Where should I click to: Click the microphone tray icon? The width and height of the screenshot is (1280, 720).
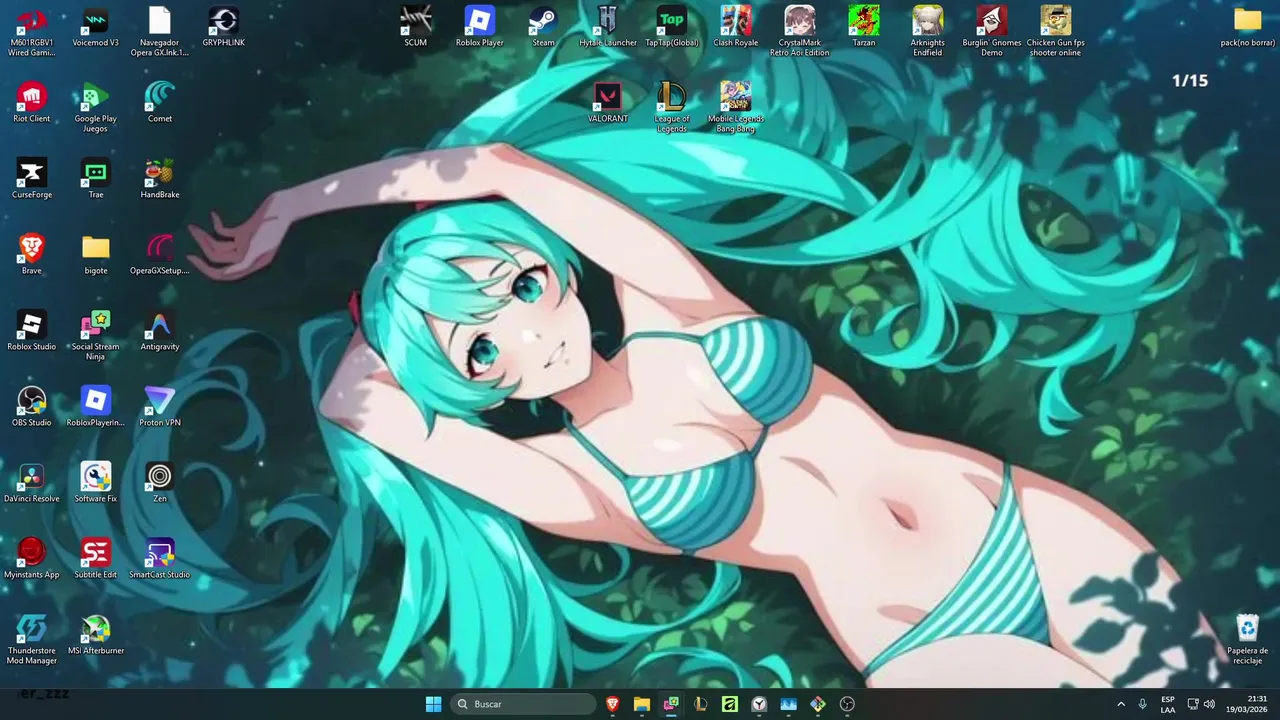coord(1142,704)
